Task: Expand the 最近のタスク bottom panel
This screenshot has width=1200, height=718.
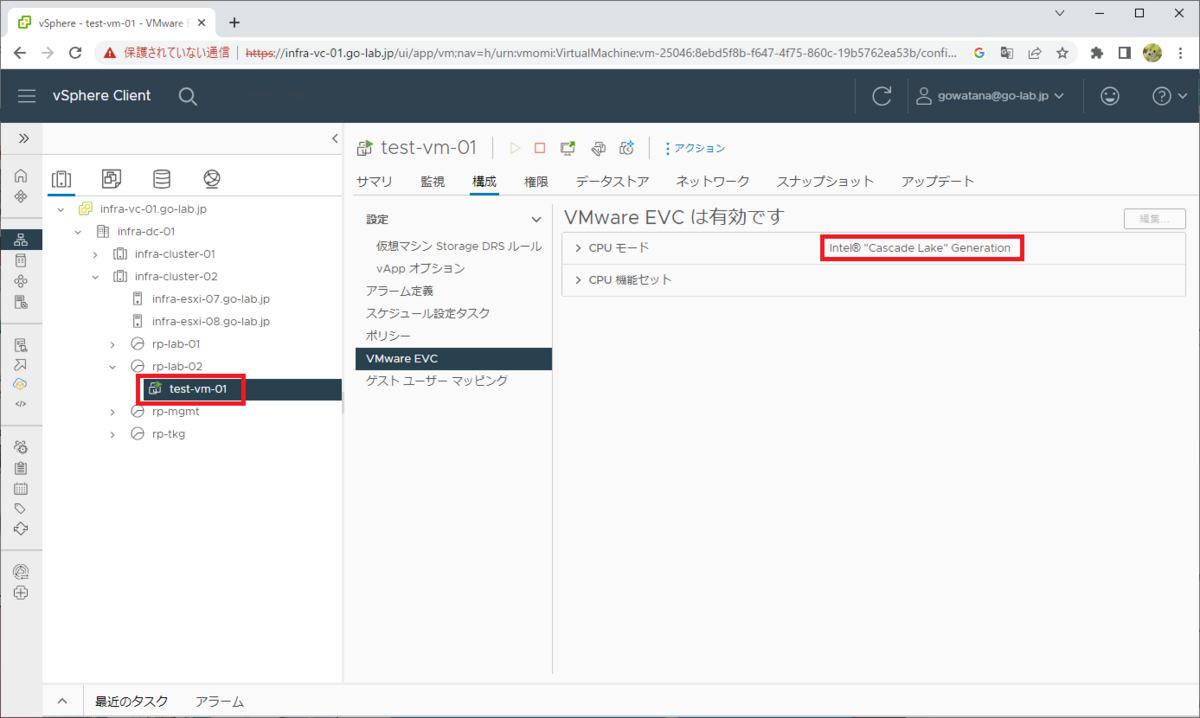Action: [x=61, y=702]
